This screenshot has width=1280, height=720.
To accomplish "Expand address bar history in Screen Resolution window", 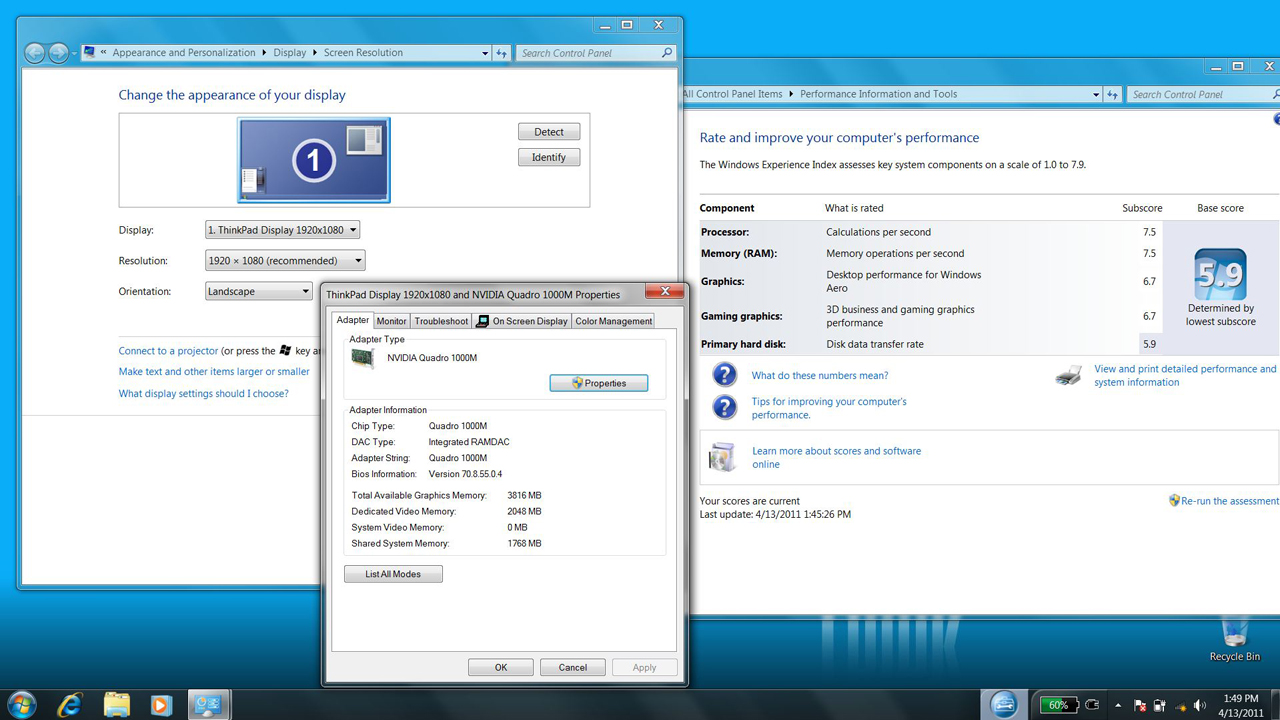I will tap(485, 53).
